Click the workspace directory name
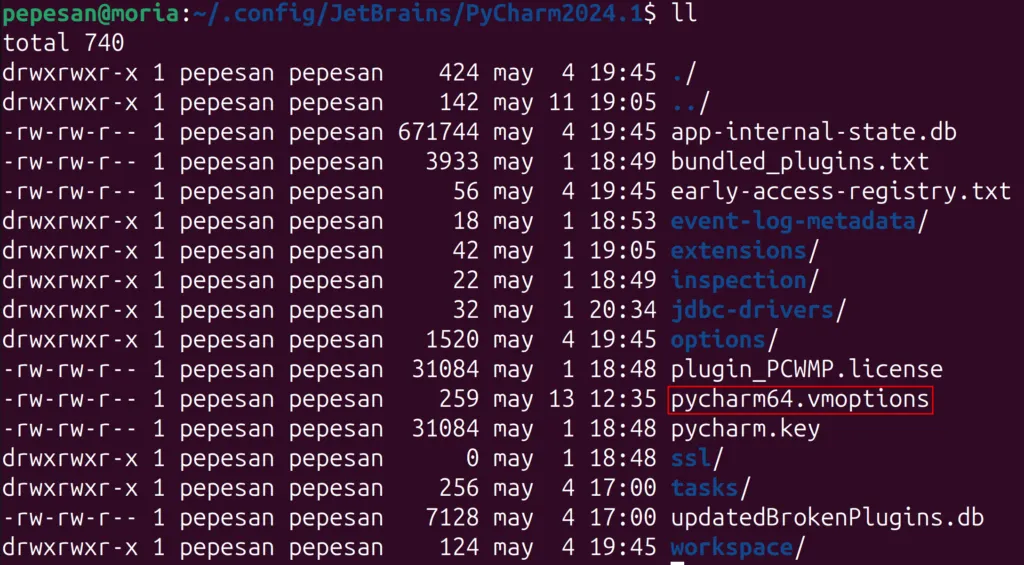The image size is (1024, 565). pos(730,548)
